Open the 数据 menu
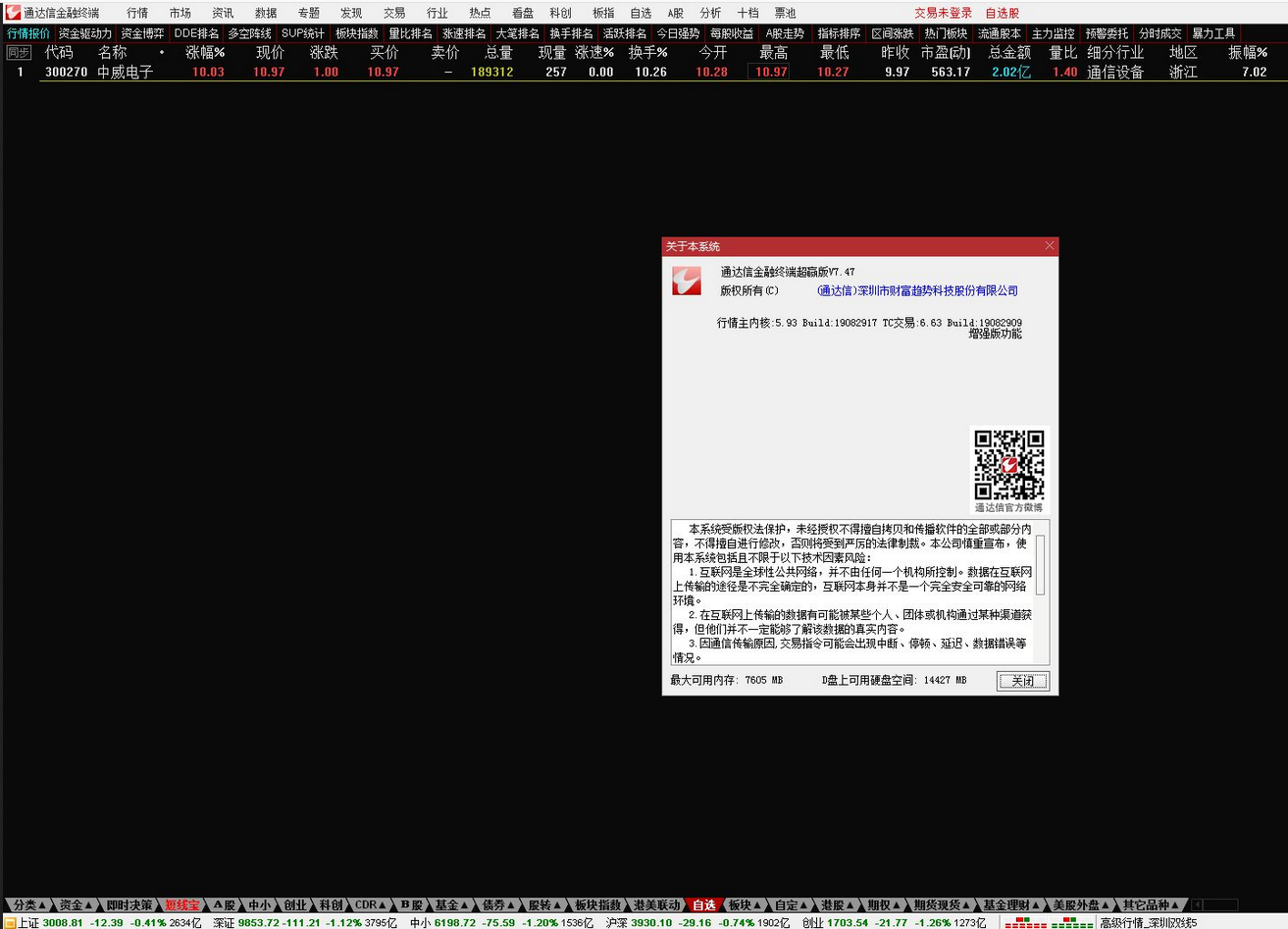The image size is (1288, 929). coord(266,13)
